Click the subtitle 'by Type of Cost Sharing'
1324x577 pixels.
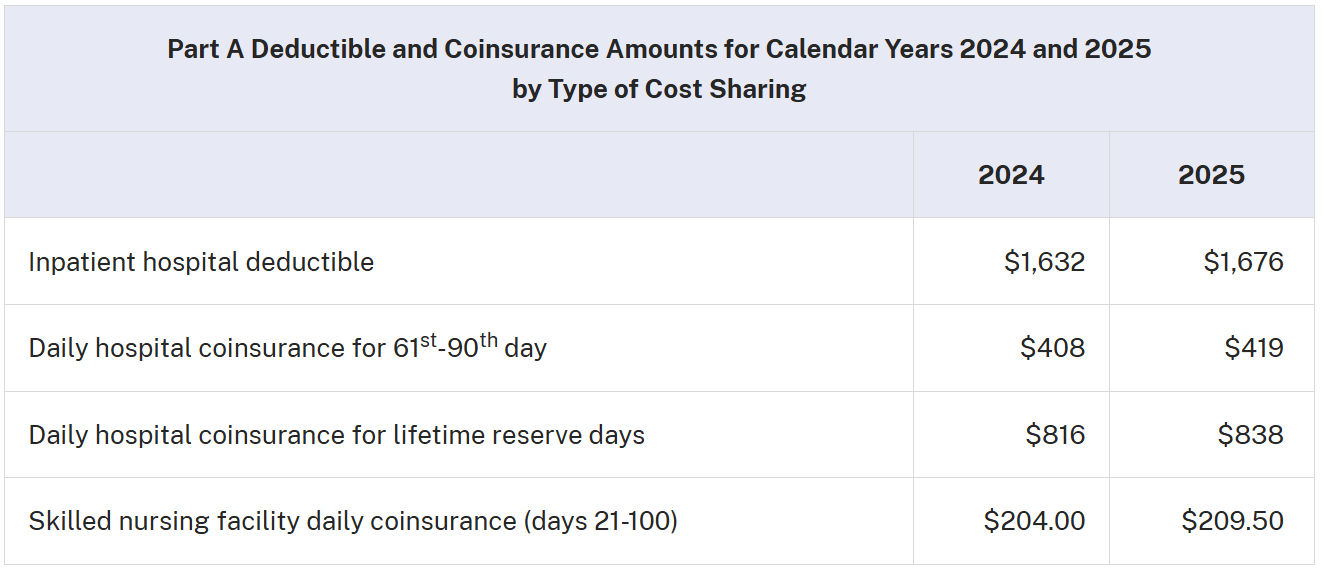coord(659,89)
